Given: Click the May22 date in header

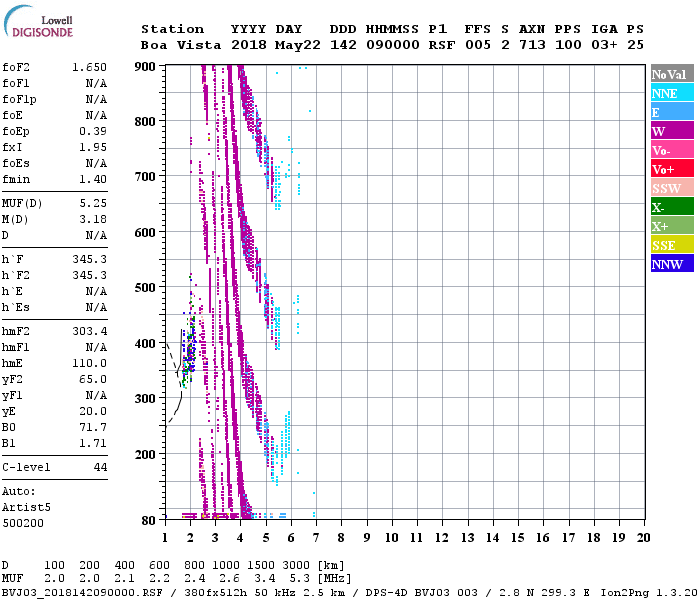Looking at the screenshot, I should [297, 45].
